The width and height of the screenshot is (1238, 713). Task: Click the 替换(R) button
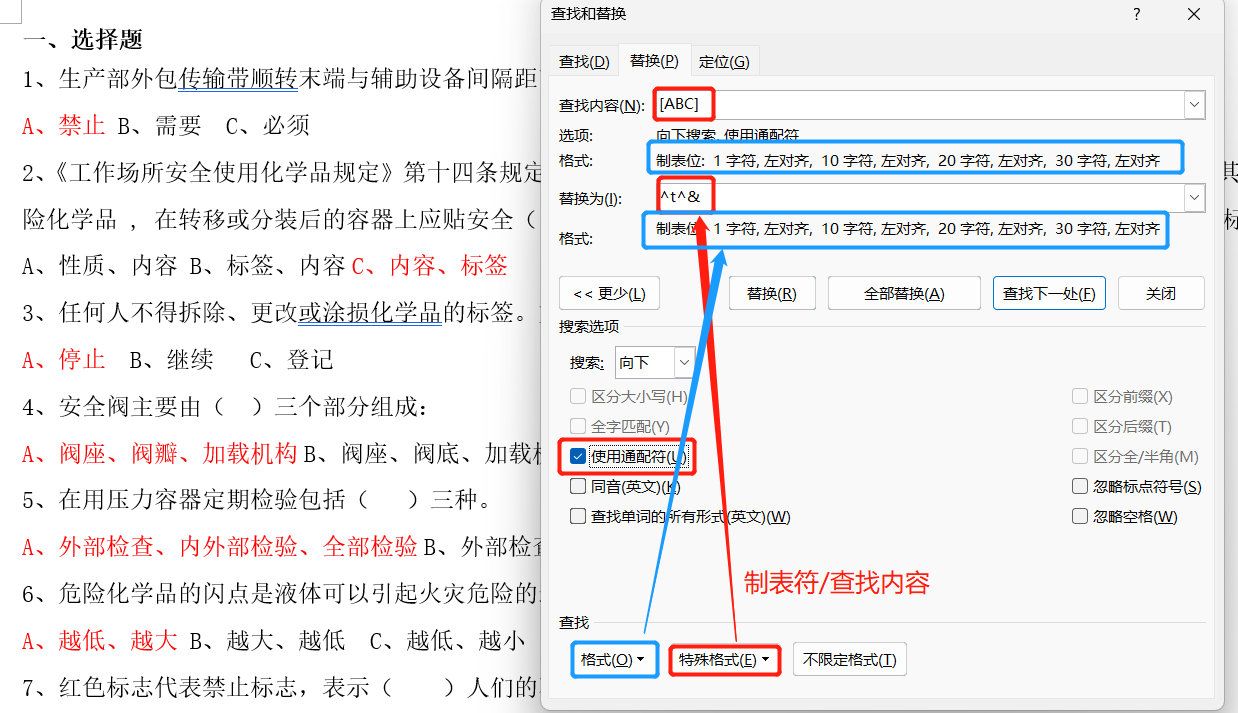(771, 294)
